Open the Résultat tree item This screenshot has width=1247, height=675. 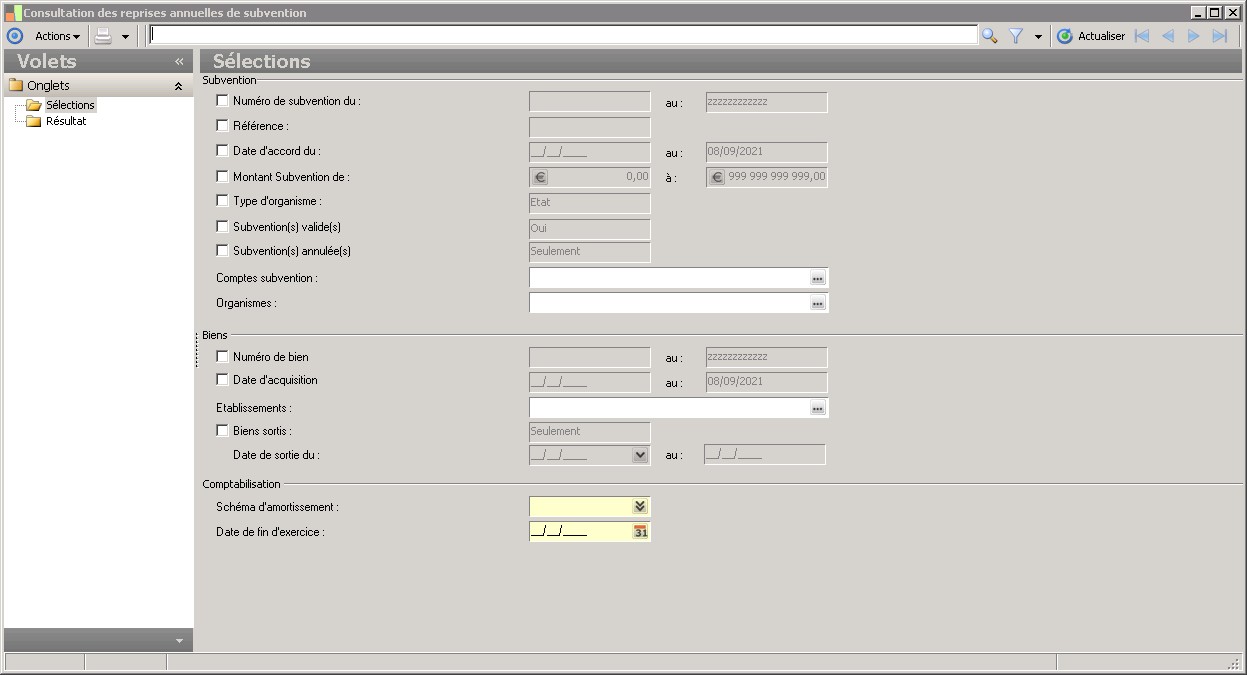(x=66, y=121)
